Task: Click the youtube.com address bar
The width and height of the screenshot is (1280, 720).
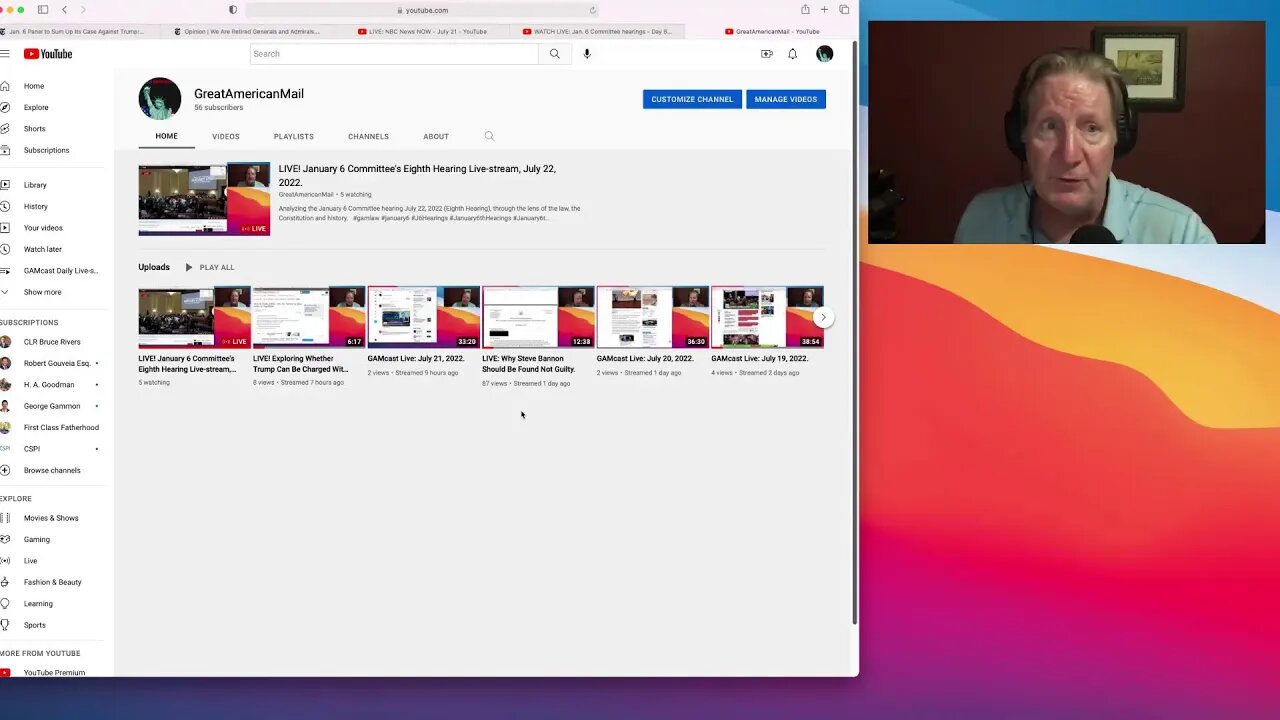Action: pos(422,10)
